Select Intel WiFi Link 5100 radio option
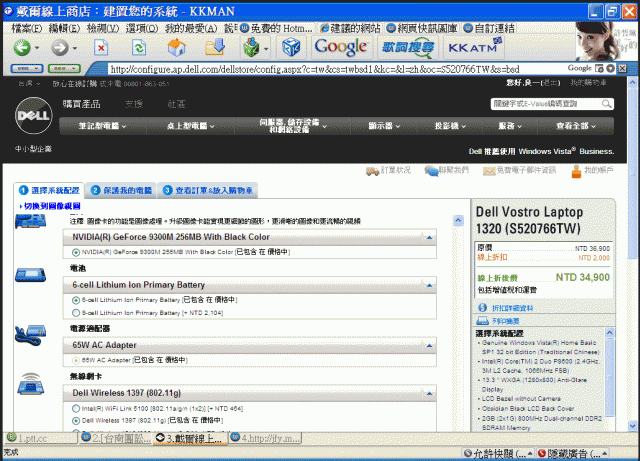Viewport: 640px width, 461px height. (x=76, y=408)
